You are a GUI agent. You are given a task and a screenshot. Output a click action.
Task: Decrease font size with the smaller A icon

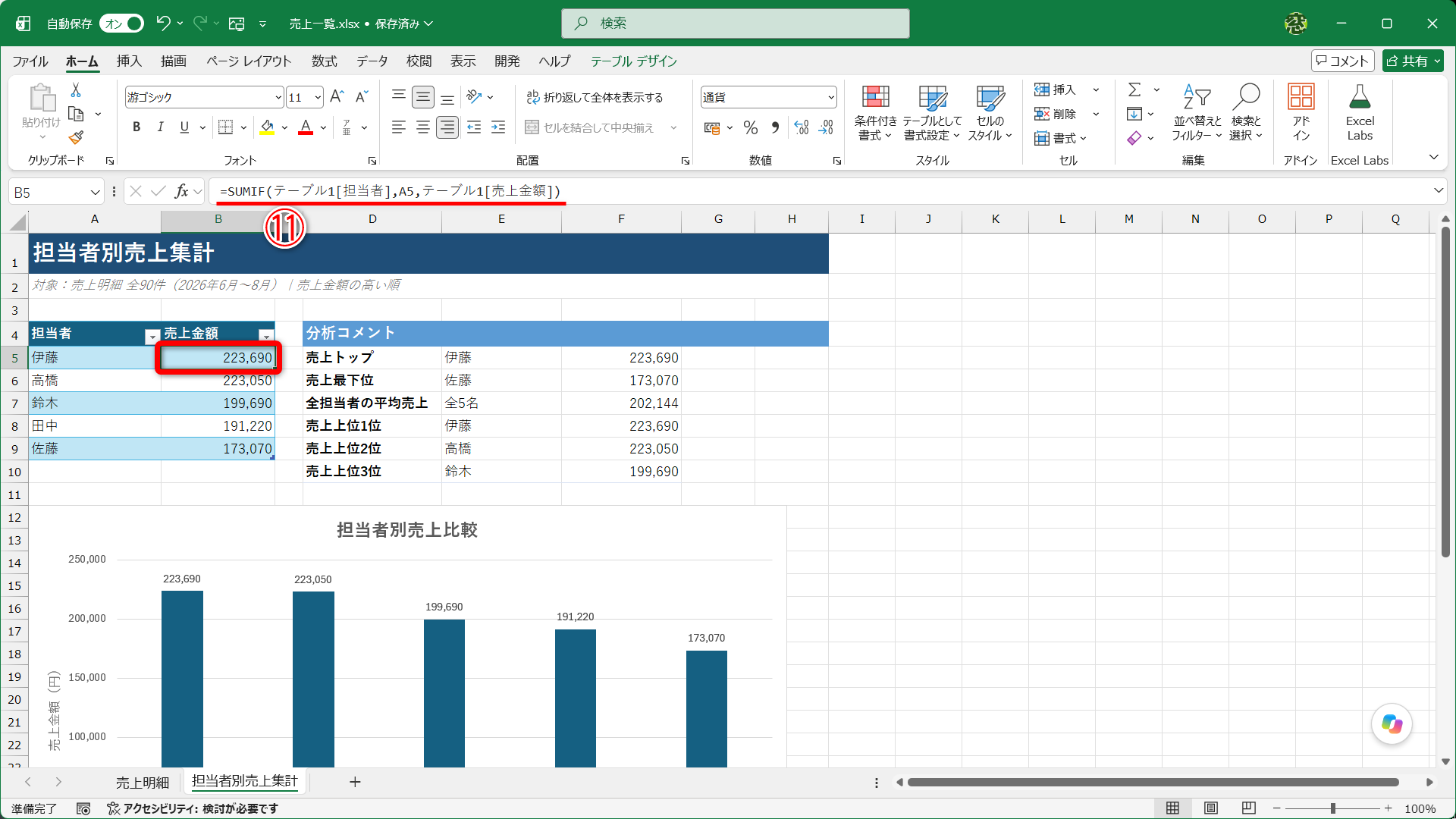(x=362, y=96)
